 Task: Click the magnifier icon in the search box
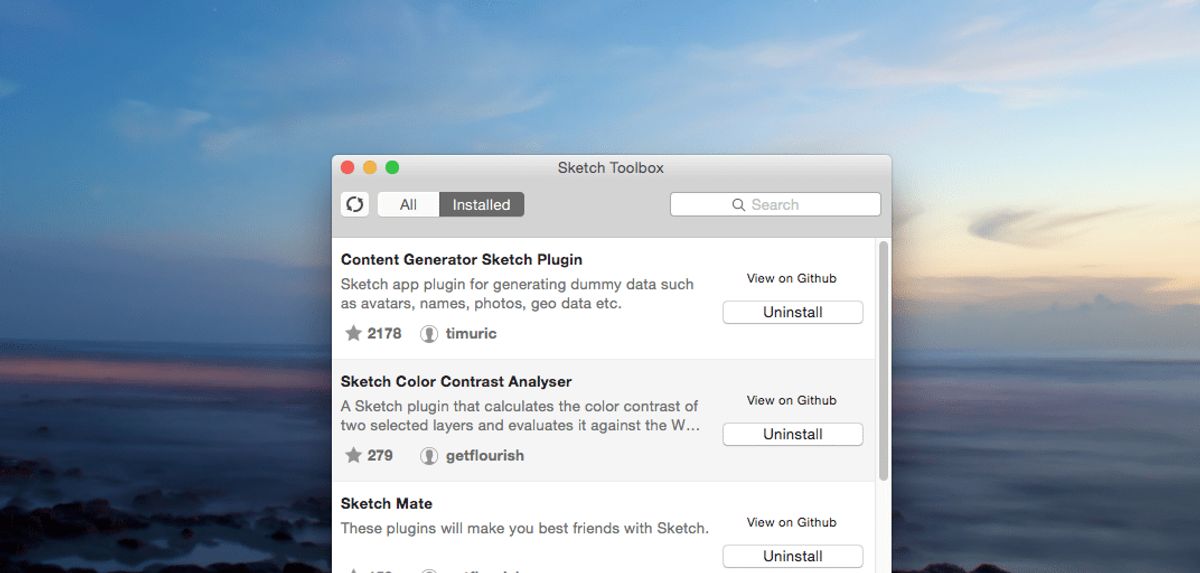click(x=739, y=205)
